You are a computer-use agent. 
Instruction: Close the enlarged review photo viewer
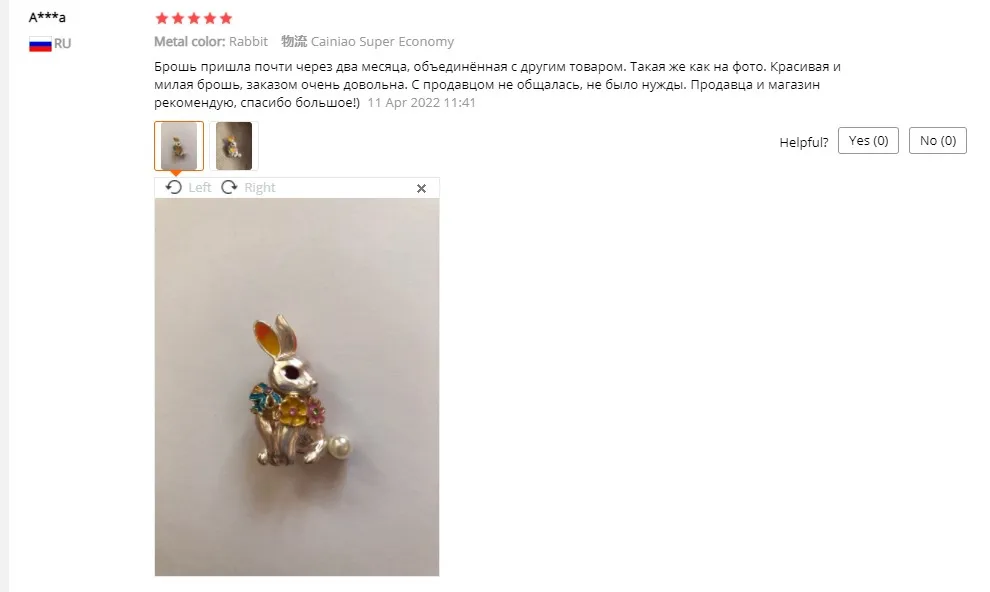click(421, 188)
